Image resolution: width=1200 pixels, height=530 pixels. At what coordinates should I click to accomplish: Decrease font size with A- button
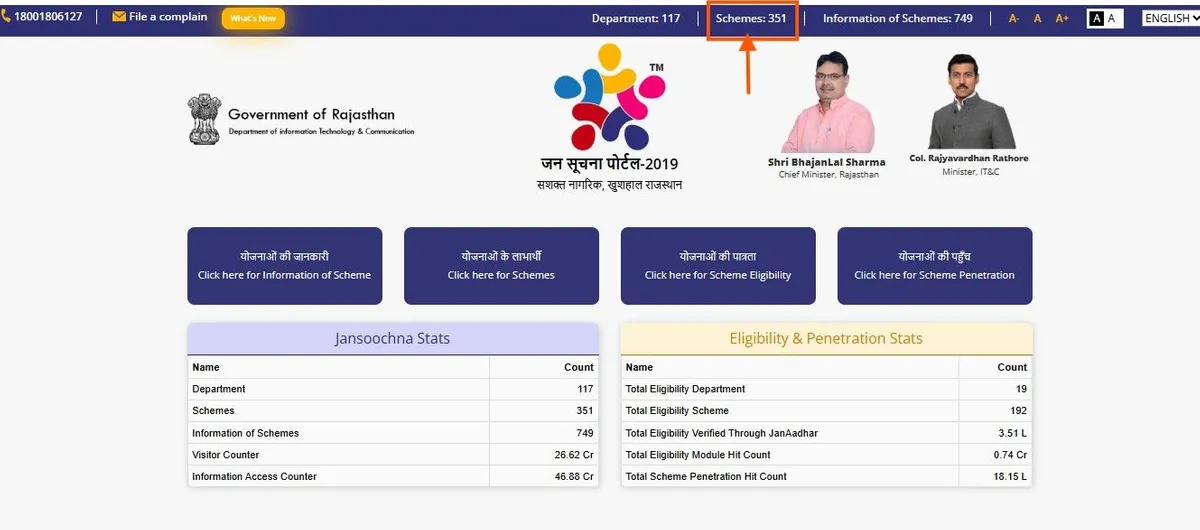tap(1014, 19)
